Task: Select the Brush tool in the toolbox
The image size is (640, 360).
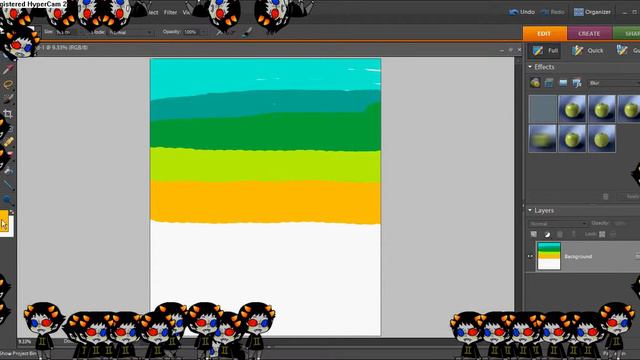Action: [8, 99]
